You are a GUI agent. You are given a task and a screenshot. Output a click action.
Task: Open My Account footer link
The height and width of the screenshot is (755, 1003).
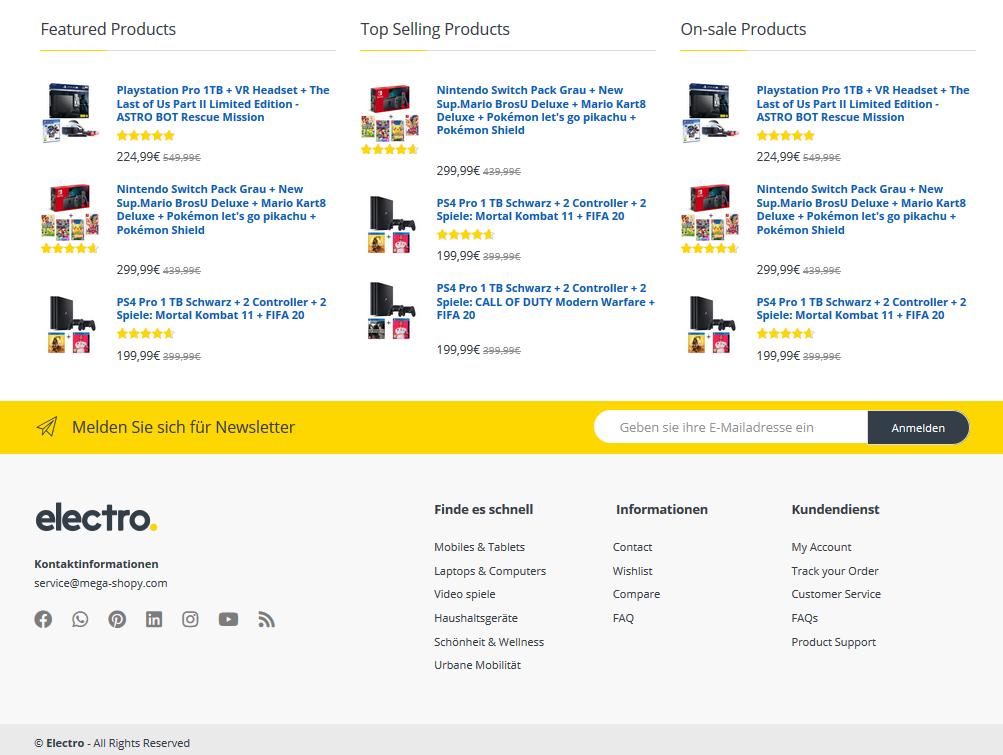(x=821, y=547)
